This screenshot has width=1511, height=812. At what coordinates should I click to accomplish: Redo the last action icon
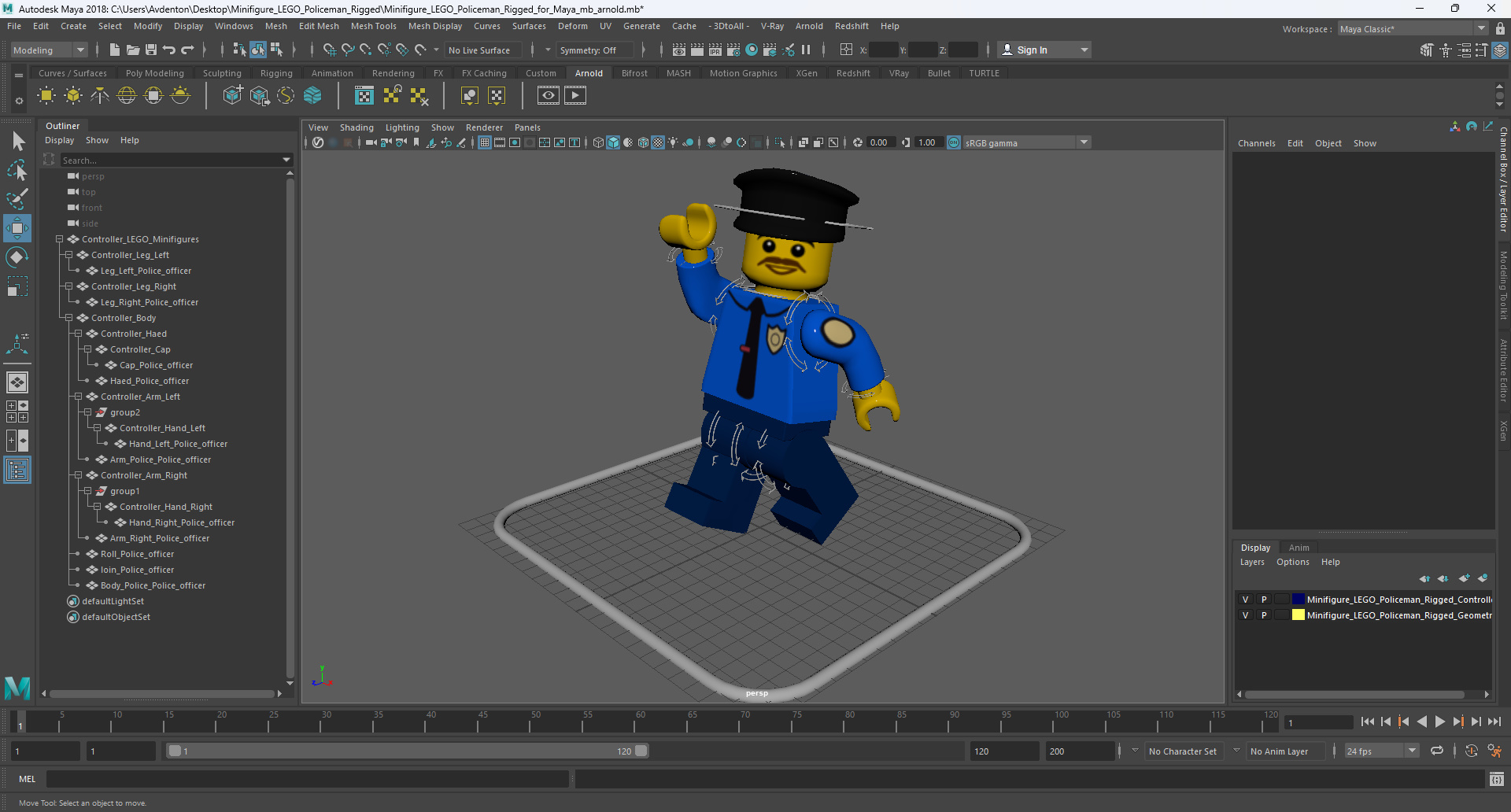tap(187, 50)
